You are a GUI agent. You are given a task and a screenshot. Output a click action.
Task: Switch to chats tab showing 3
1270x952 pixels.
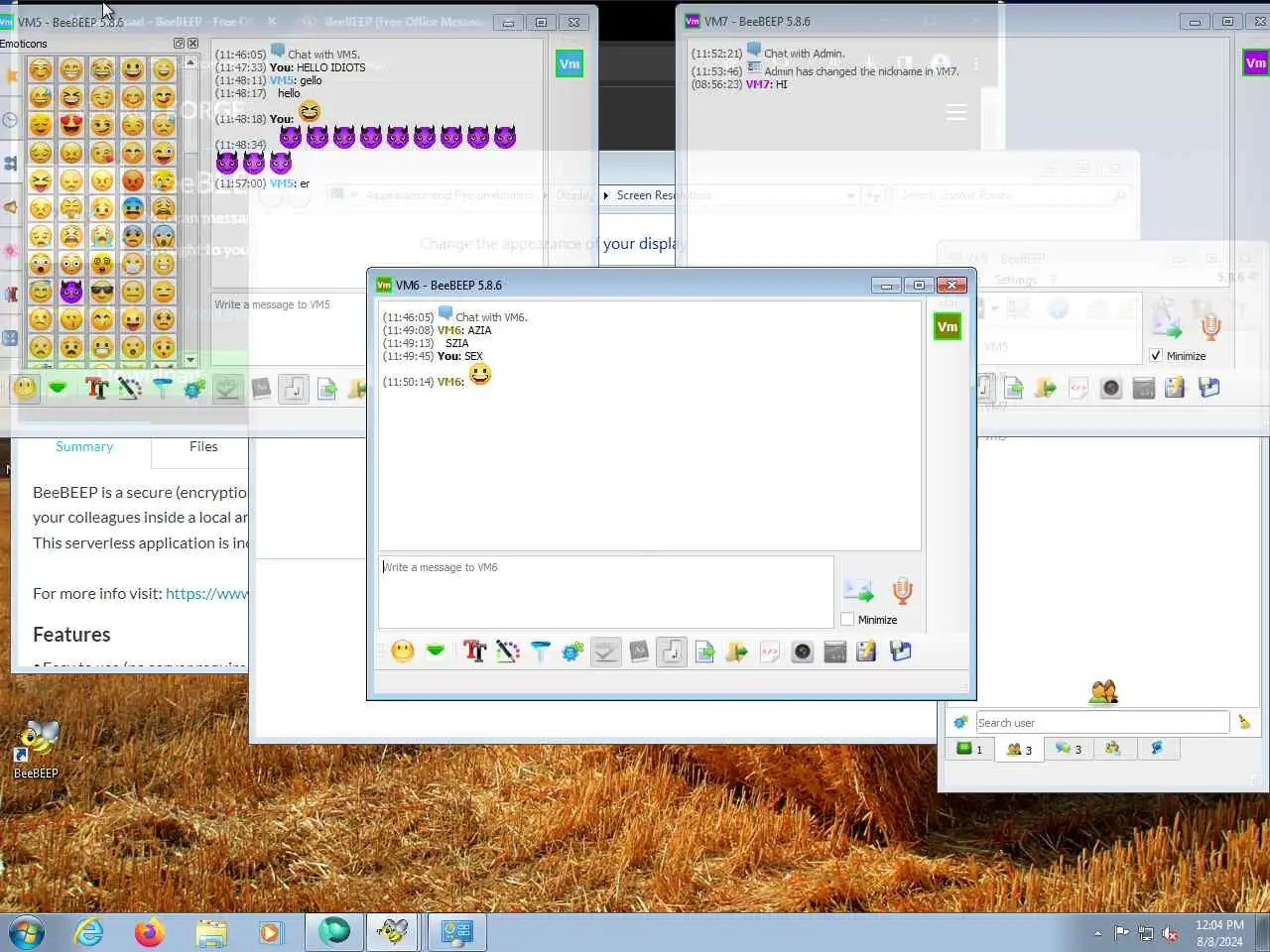(1069, 749)
